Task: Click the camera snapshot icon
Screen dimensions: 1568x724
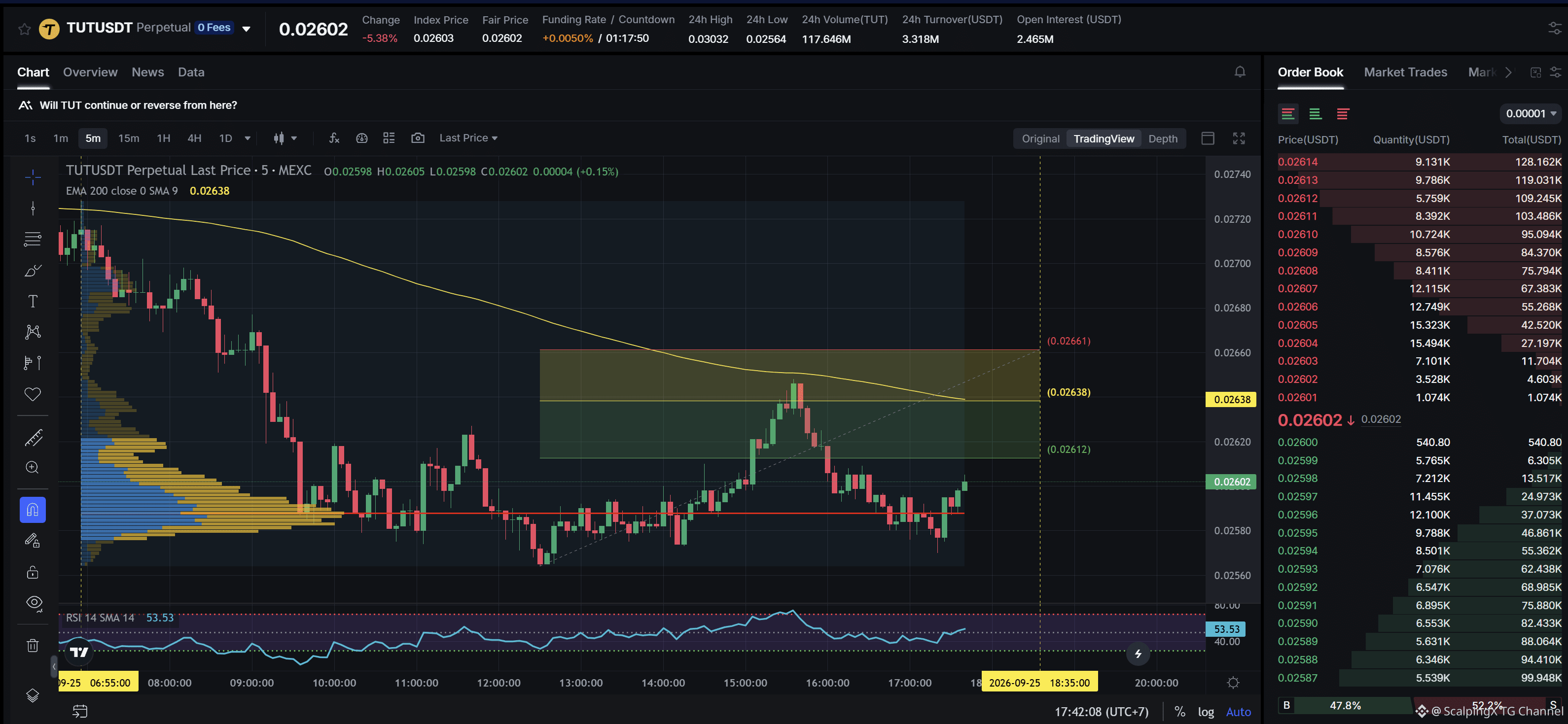Action: (x=418, y=138)
